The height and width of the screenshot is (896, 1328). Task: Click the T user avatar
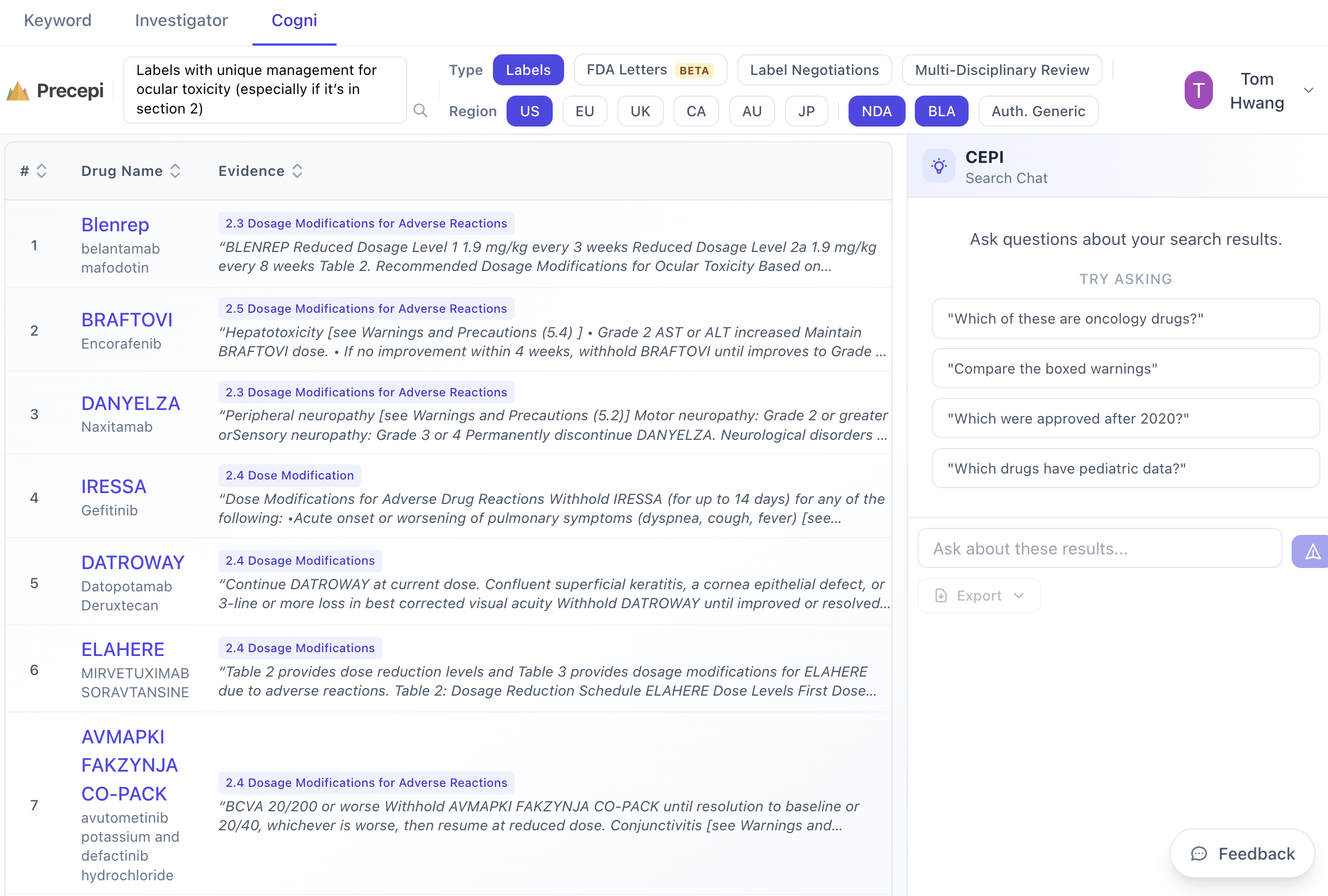coord(1198,90)
